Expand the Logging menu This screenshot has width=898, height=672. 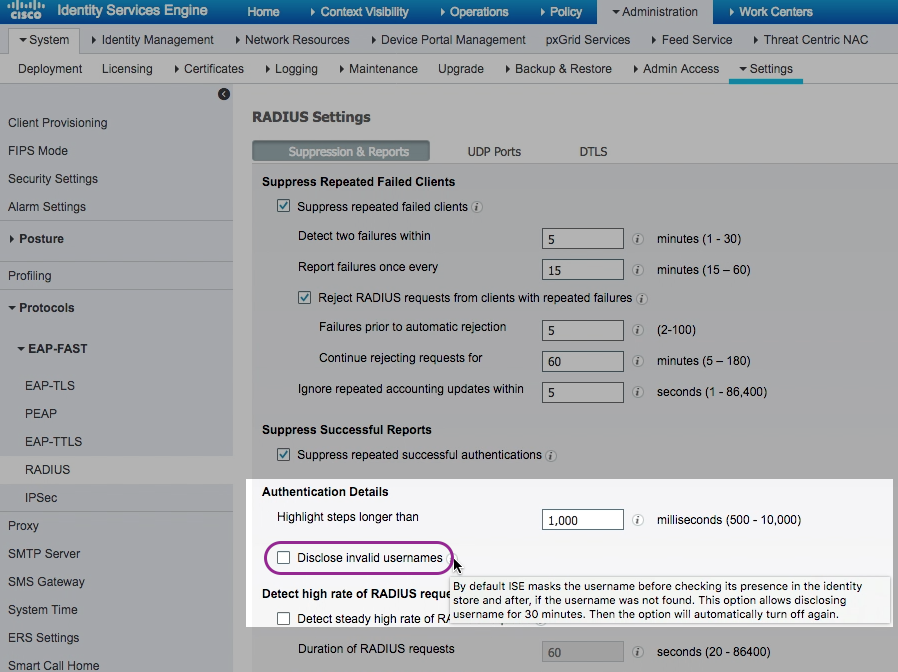pyautogui.click(x=292, y=69)
